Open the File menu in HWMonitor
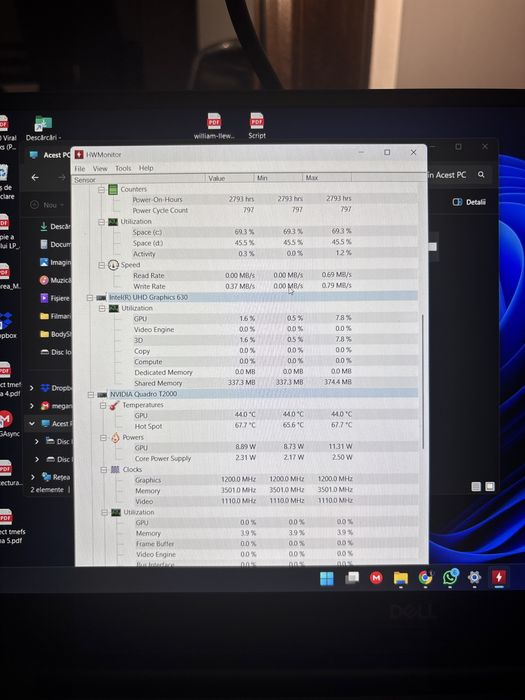The image size is (525, 700). point(80,169)
